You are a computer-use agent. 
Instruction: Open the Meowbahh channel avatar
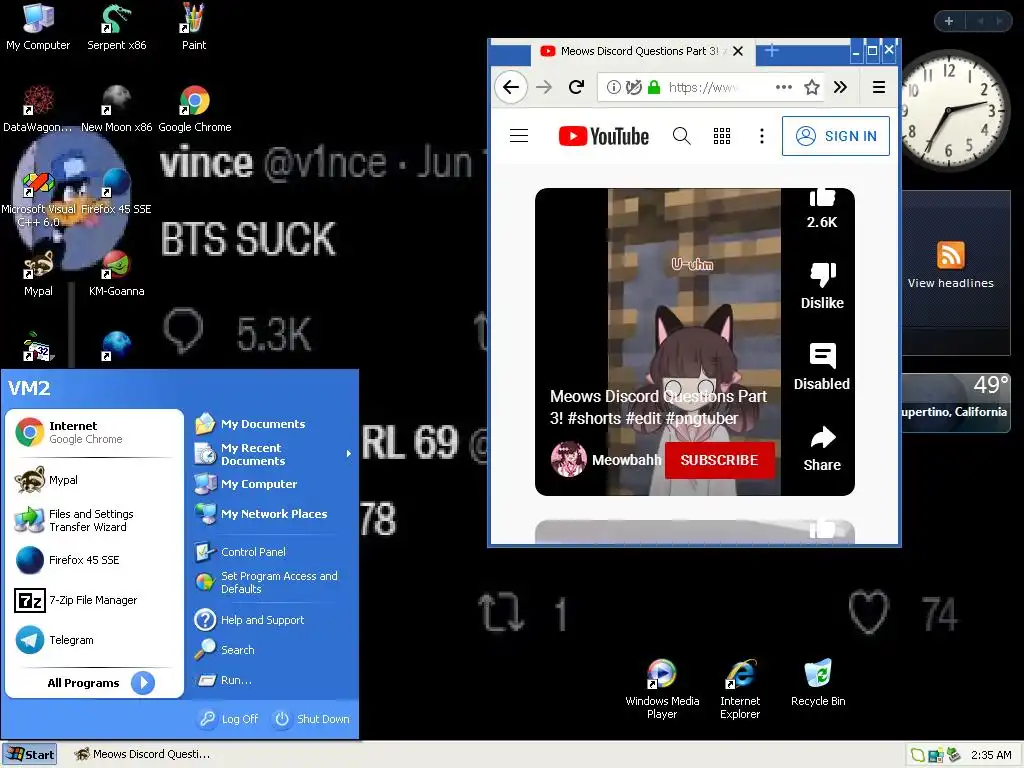568,459
